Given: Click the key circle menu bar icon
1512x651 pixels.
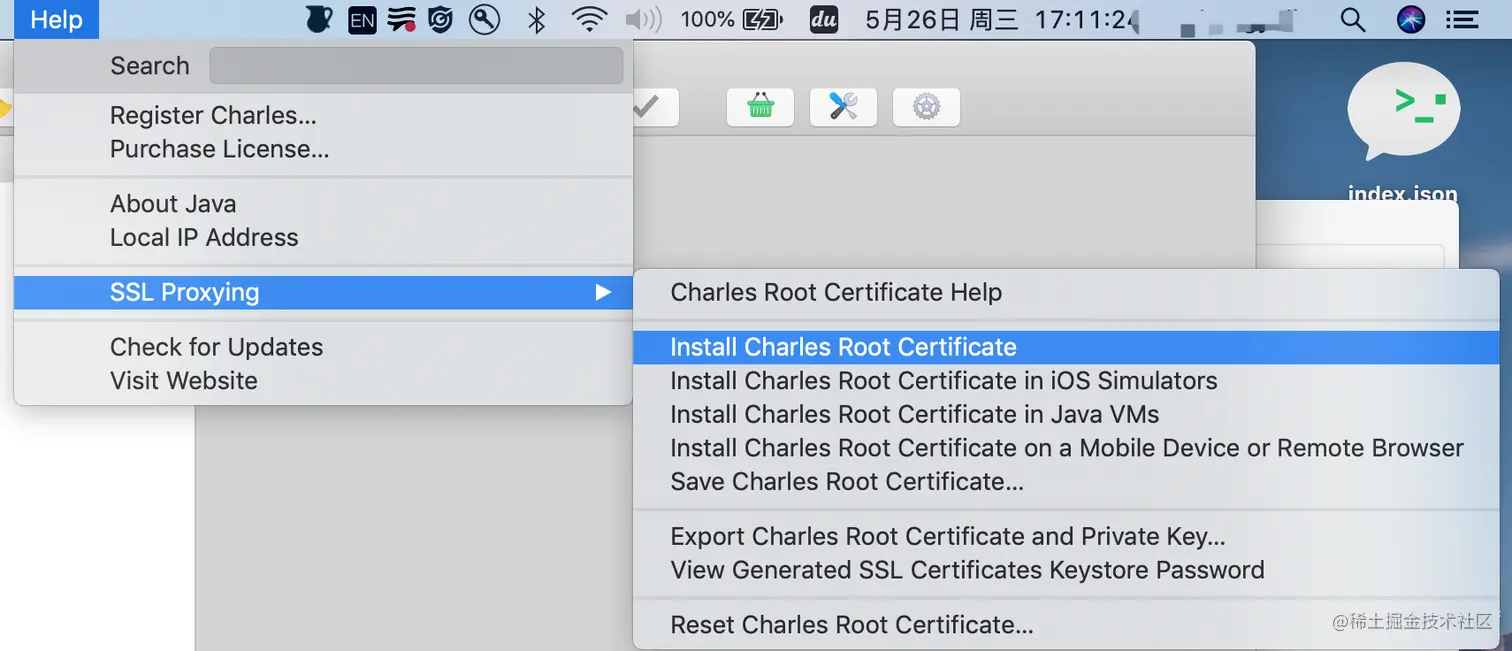Looking at the screenshot, I should 485,19.
